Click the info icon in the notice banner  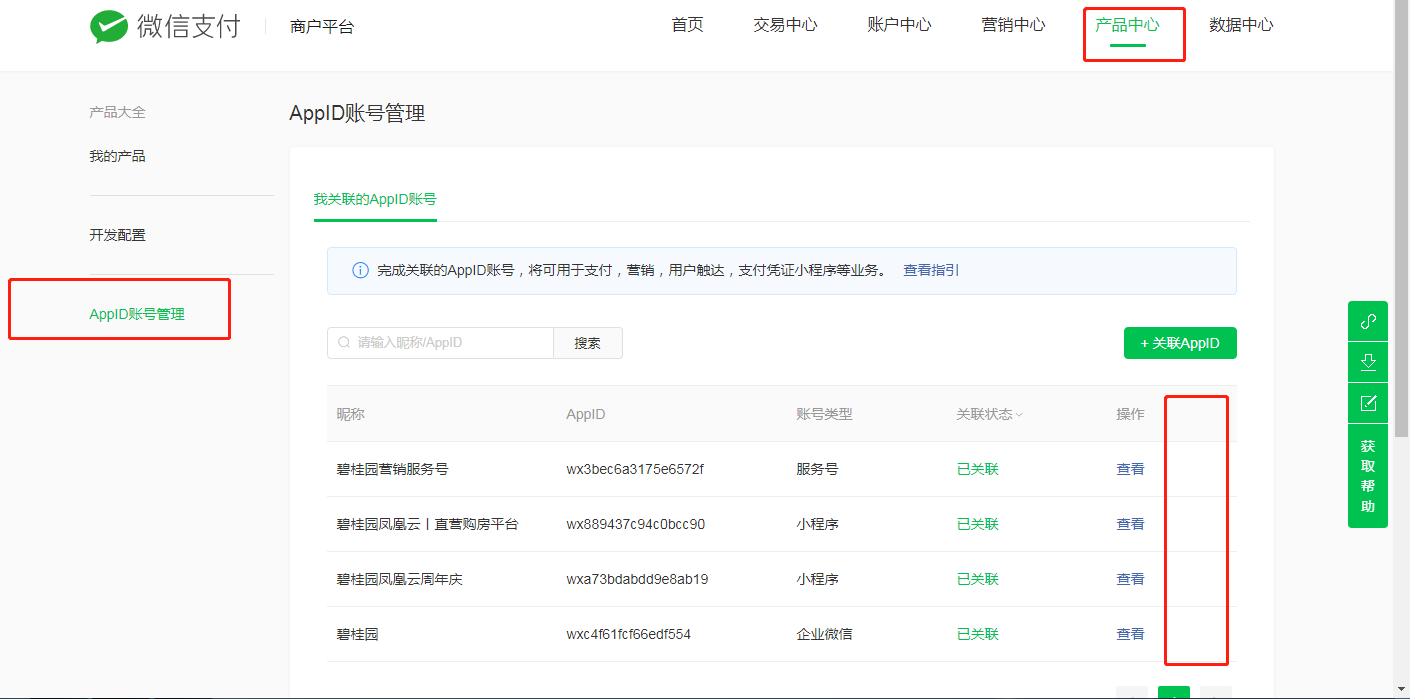pos(360,271)
